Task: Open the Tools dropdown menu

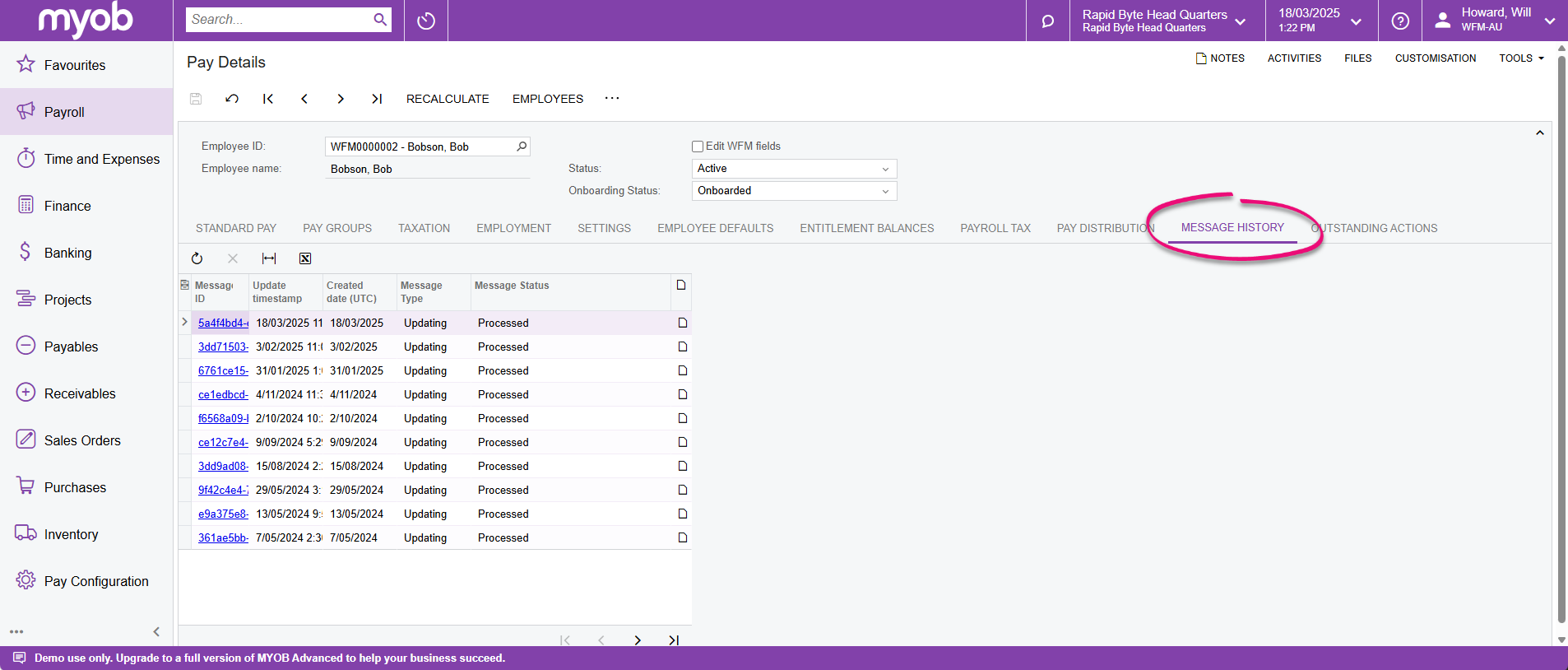Action: click(1520, 58)
